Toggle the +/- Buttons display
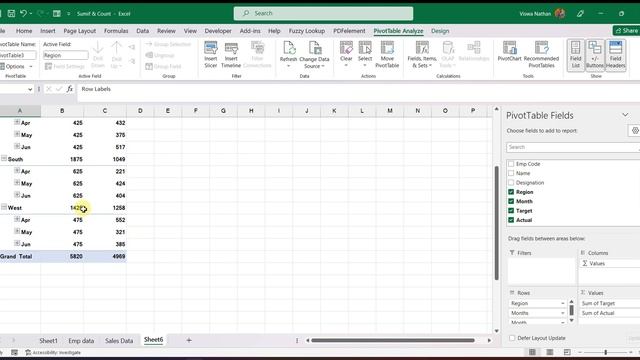The width and height of the screenshot is (640, 360). point(595,55)
